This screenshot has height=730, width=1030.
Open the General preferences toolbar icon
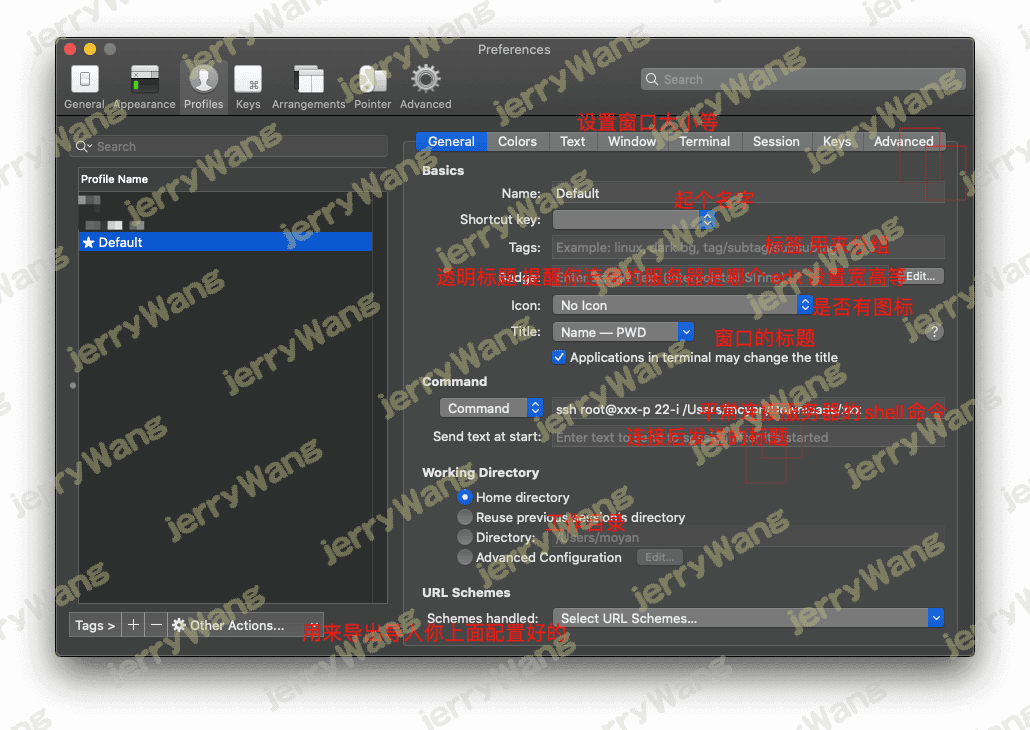pyautogui.click(x=84, y=86)
